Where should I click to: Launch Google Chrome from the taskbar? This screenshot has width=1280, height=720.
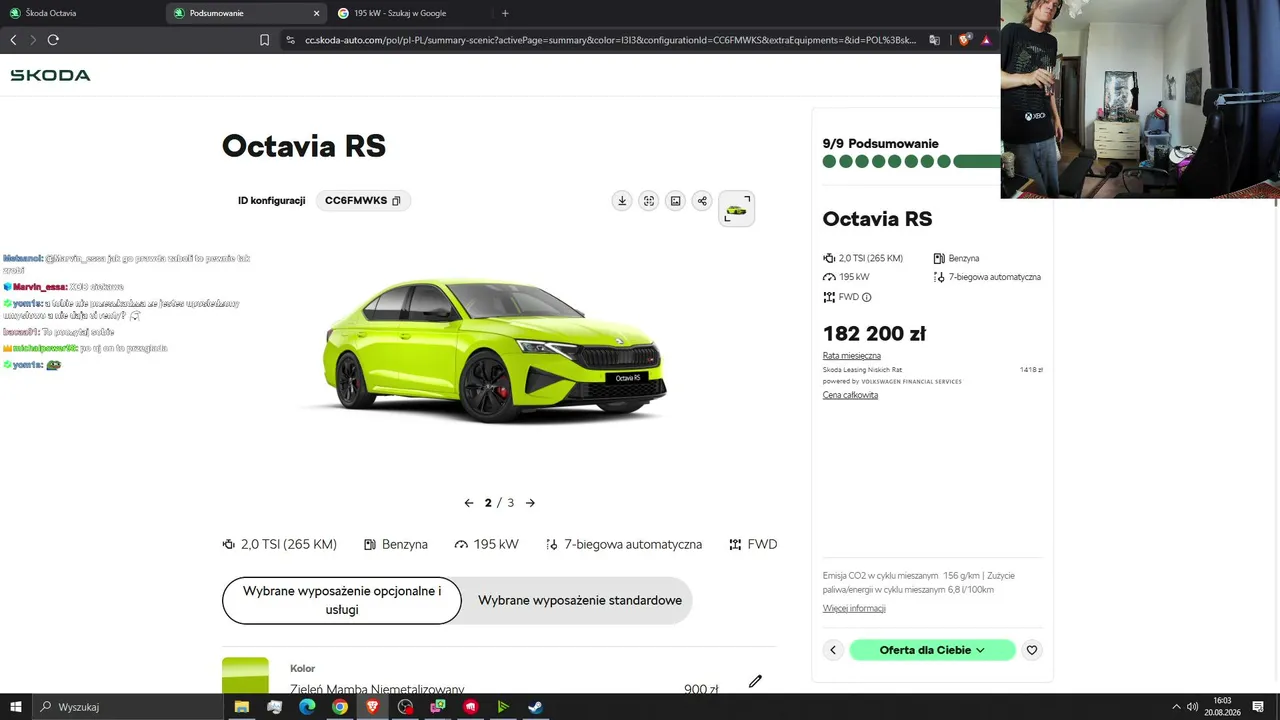340,707
